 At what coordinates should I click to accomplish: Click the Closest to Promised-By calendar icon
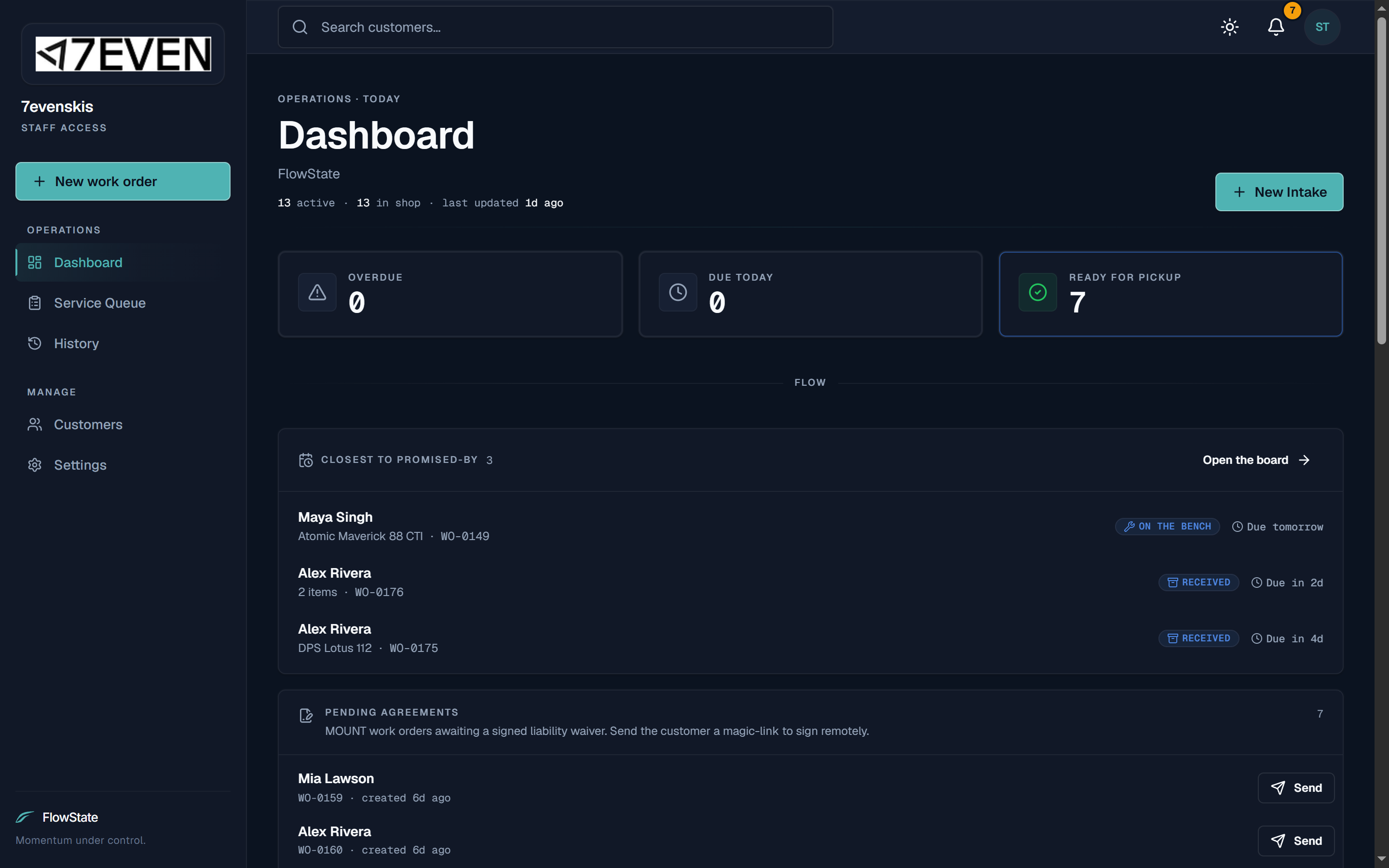(x=306, y=460)
